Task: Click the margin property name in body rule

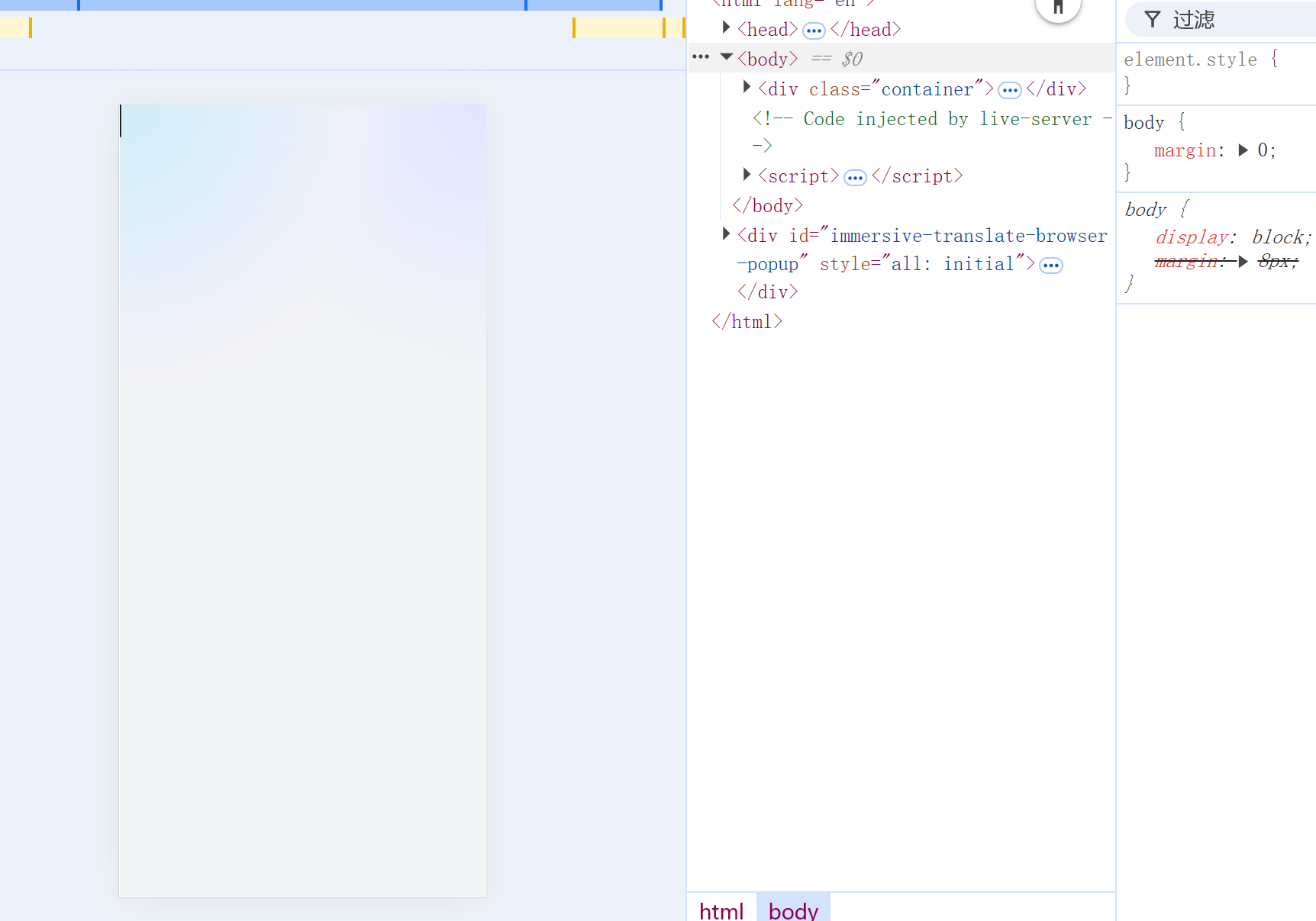Action: click(1184, 150)
